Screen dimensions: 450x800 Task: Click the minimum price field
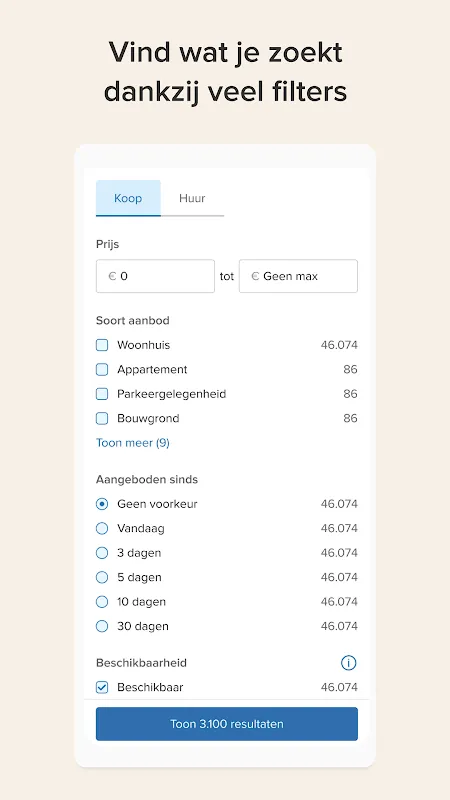155,276
